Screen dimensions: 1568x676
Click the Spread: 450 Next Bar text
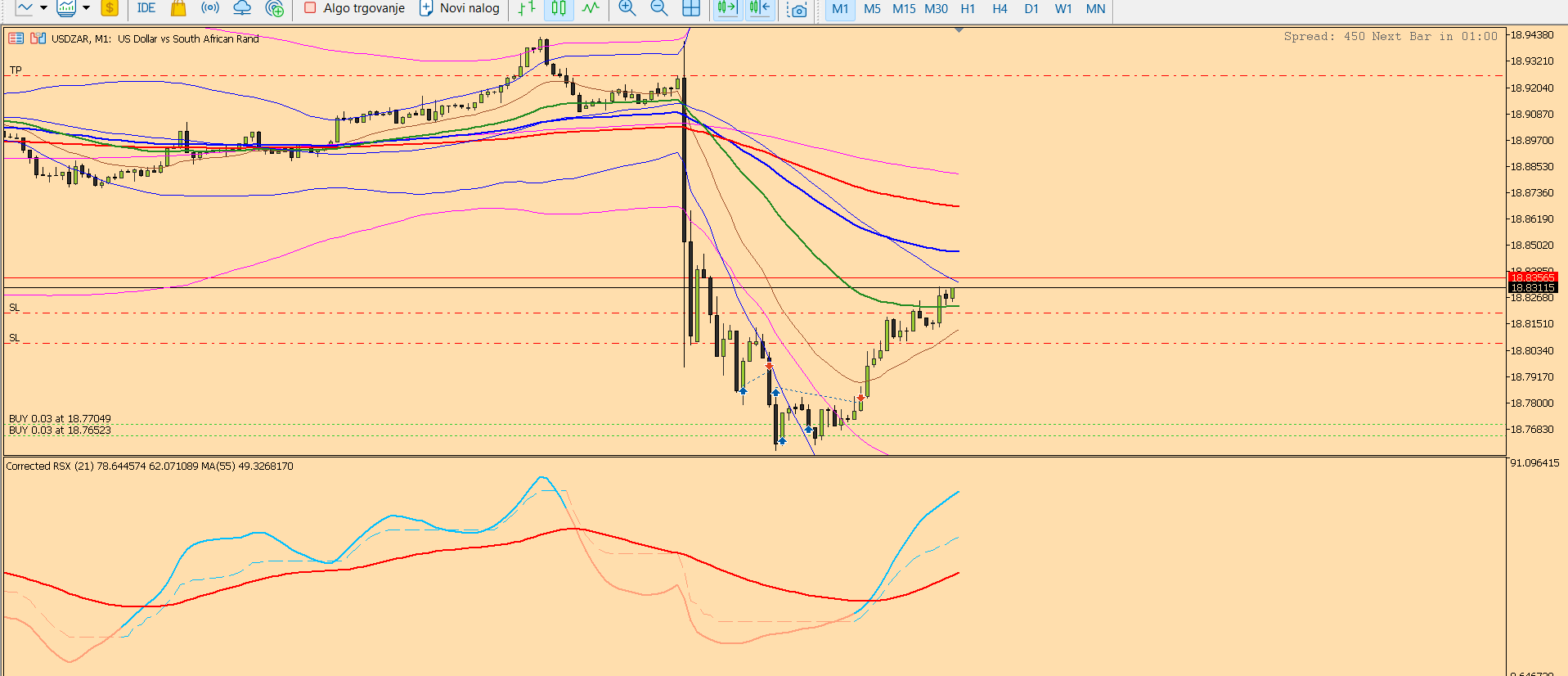(x=1391, y=37)
